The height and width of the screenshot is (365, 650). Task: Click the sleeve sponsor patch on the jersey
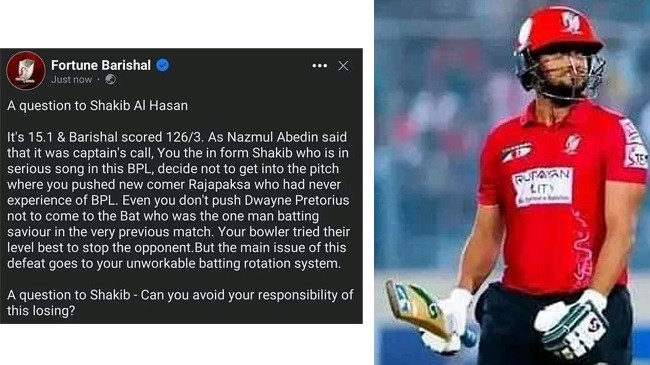click(x=634, y=143)
